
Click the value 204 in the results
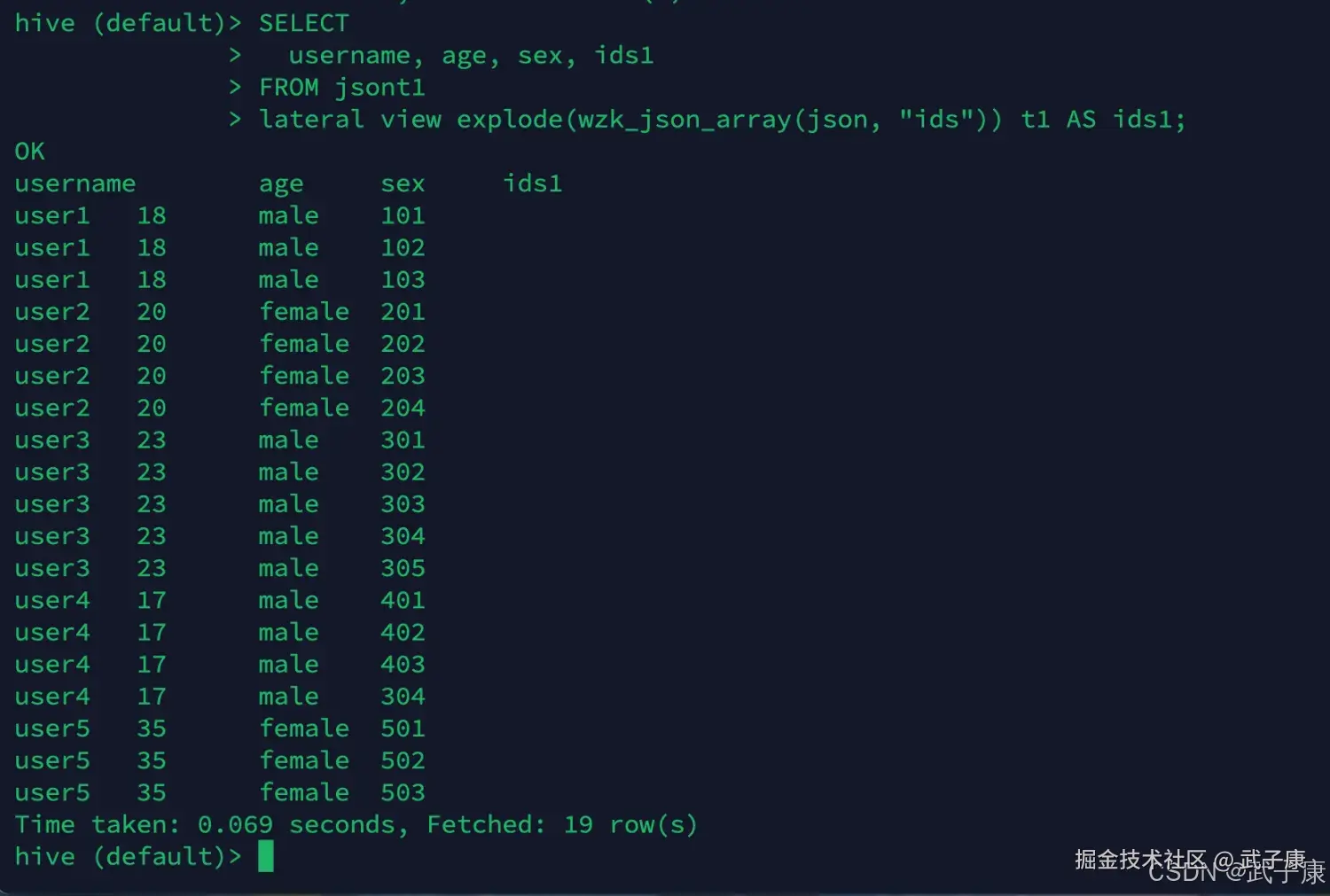coord(403,408)
